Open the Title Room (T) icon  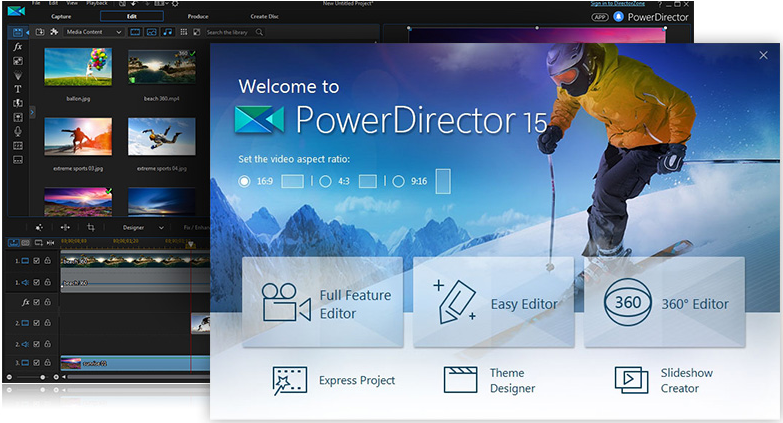17,89
